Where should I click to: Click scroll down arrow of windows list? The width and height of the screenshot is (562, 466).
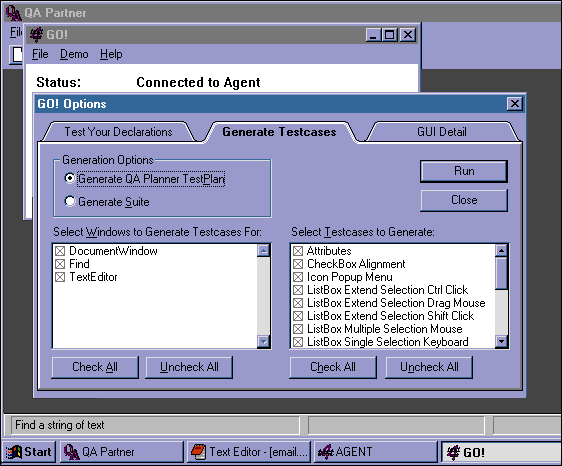point(263,341)
